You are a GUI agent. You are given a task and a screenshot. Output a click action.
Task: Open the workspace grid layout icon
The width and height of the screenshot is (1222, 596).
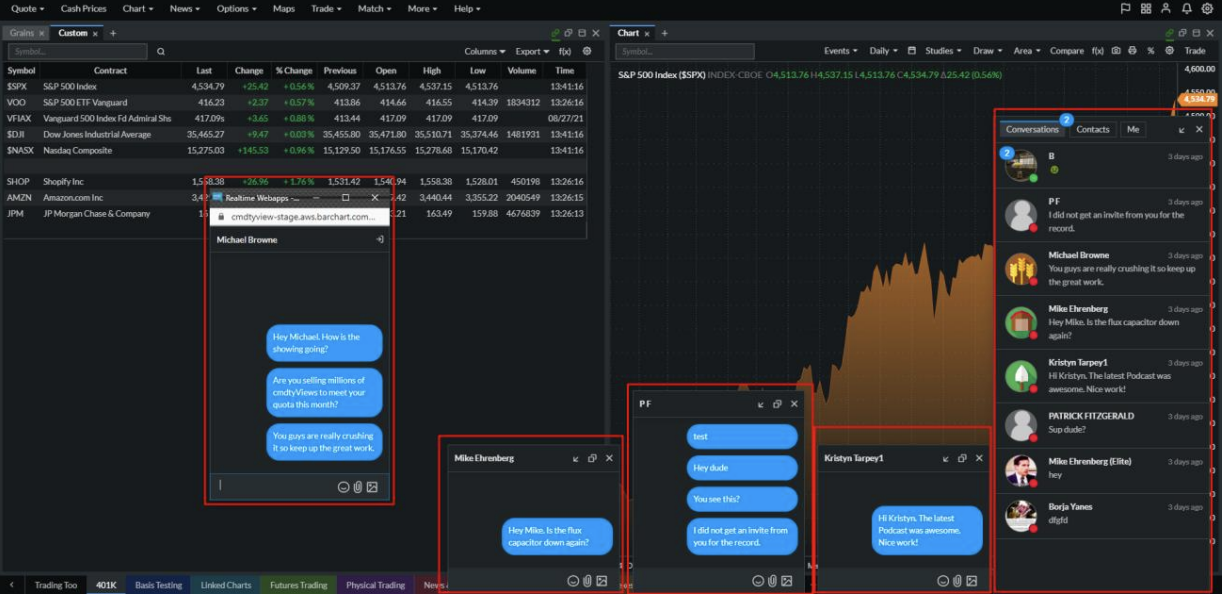tap(1146, 8)
